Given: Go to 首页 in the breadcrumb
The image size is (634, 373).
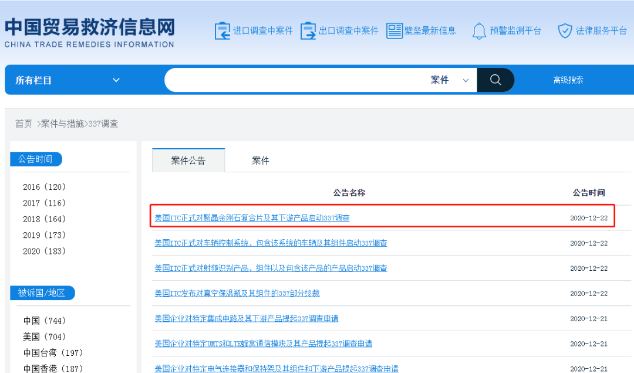Looking at the screenshot, I should pos(23,124).
